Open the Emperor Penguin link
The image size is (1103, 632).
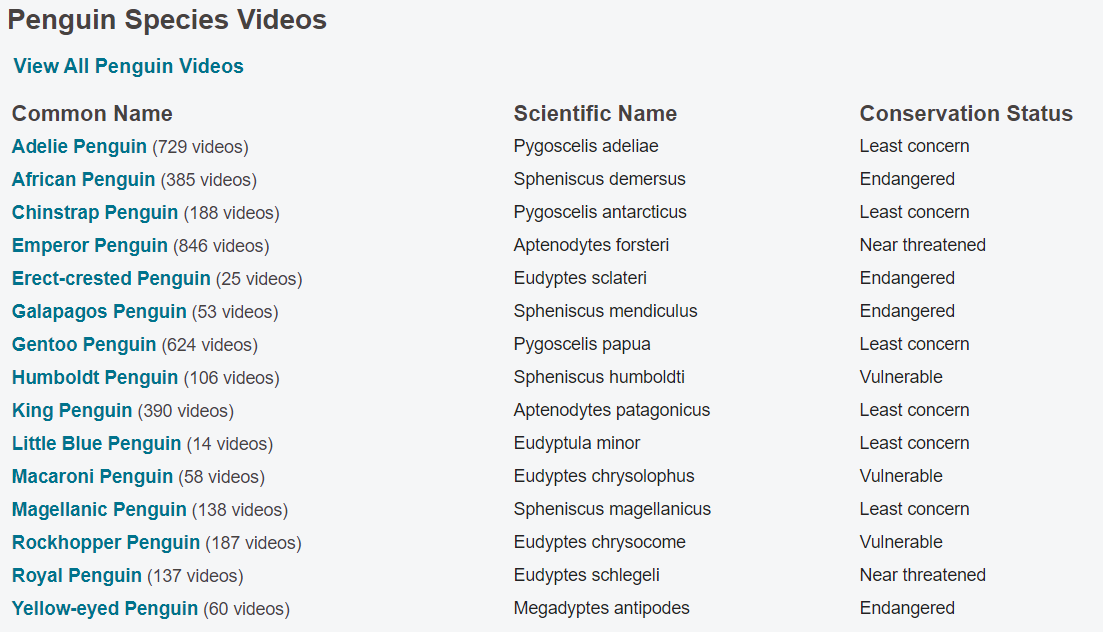coord(90,246)
